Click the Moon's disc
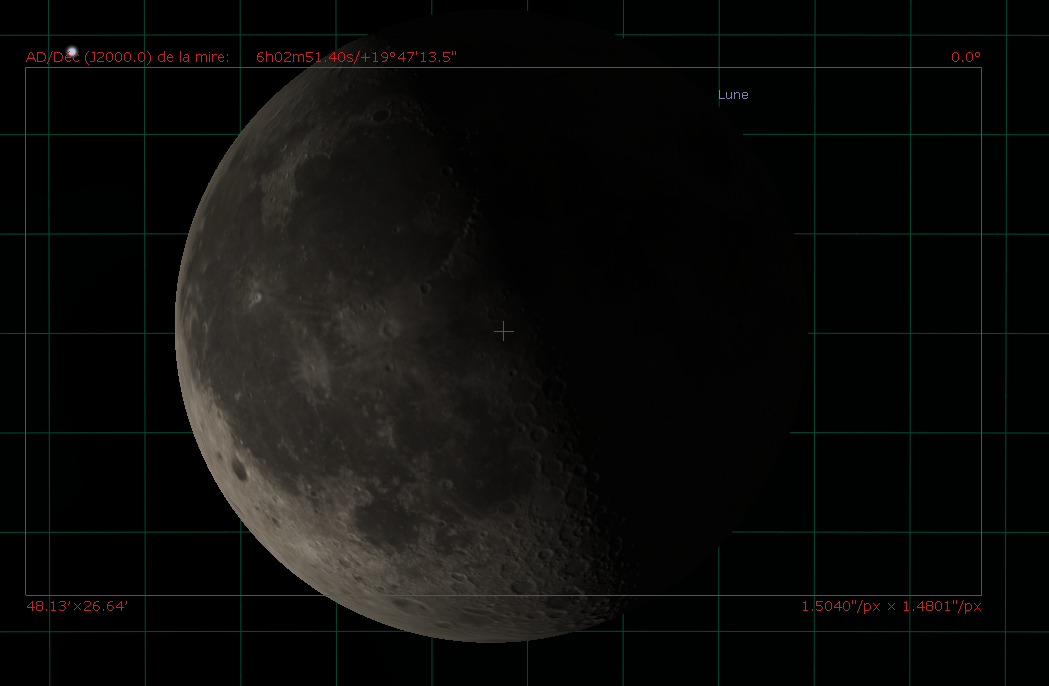 (x=492, y=326)
